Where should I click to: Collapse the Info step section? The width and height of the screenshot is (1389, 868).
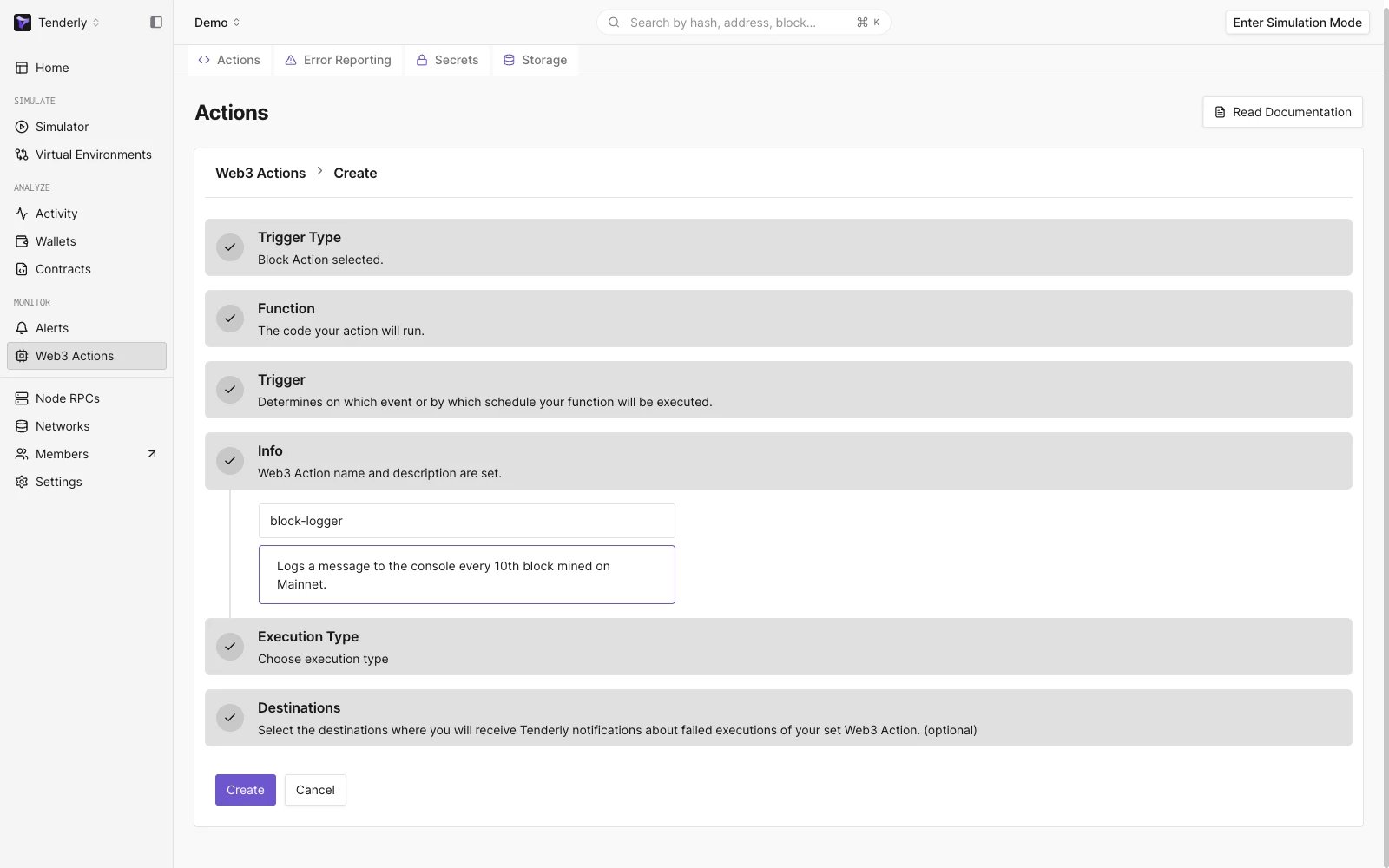tap(778, 461)
